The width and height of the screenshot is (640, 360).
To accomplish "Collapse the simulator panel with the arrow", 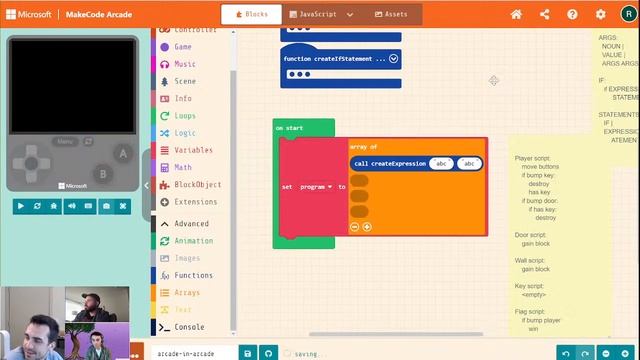I will point(146,186).
